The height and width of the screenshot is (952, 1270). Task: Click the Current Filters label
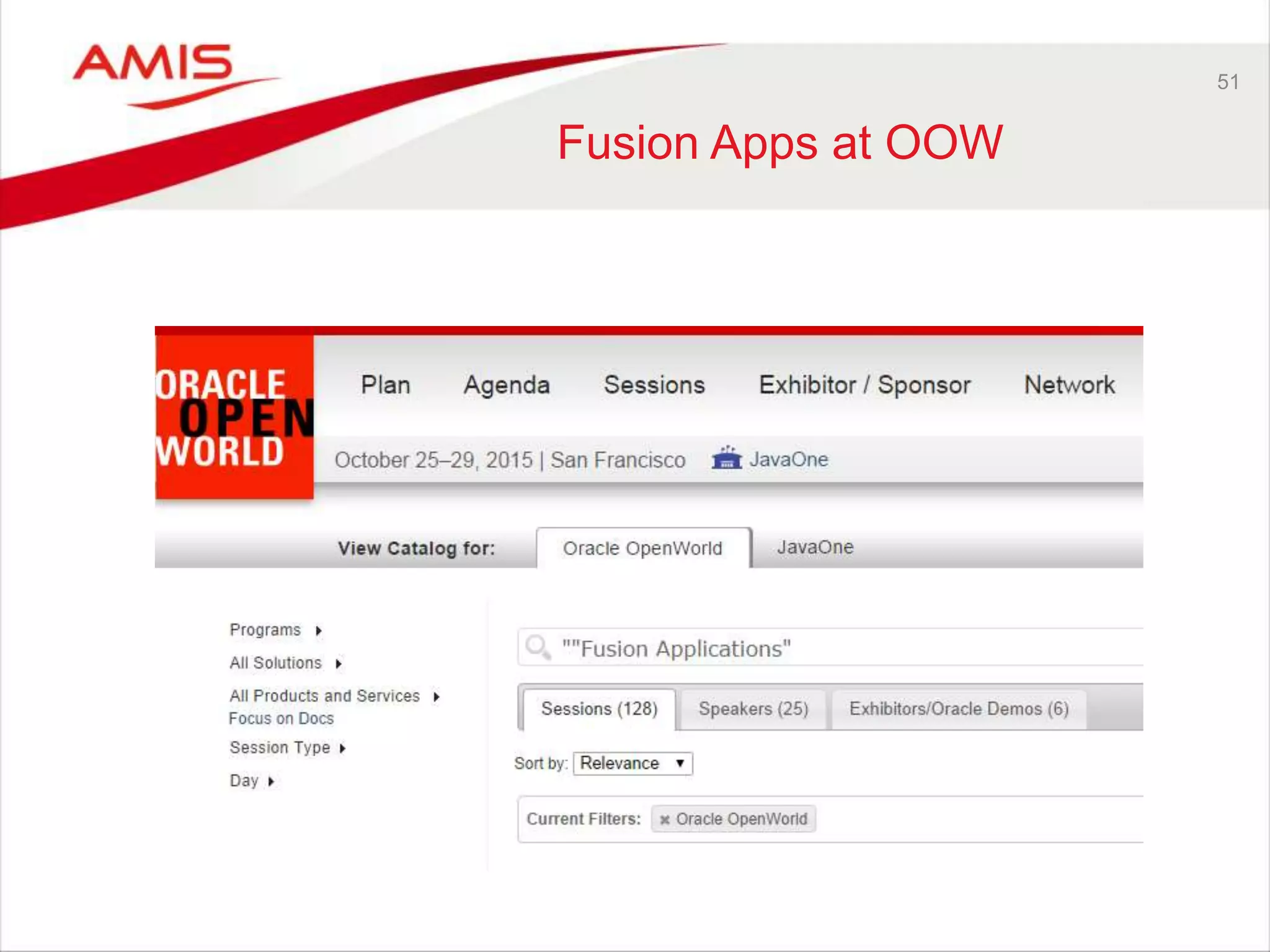(x=584, y=819)
